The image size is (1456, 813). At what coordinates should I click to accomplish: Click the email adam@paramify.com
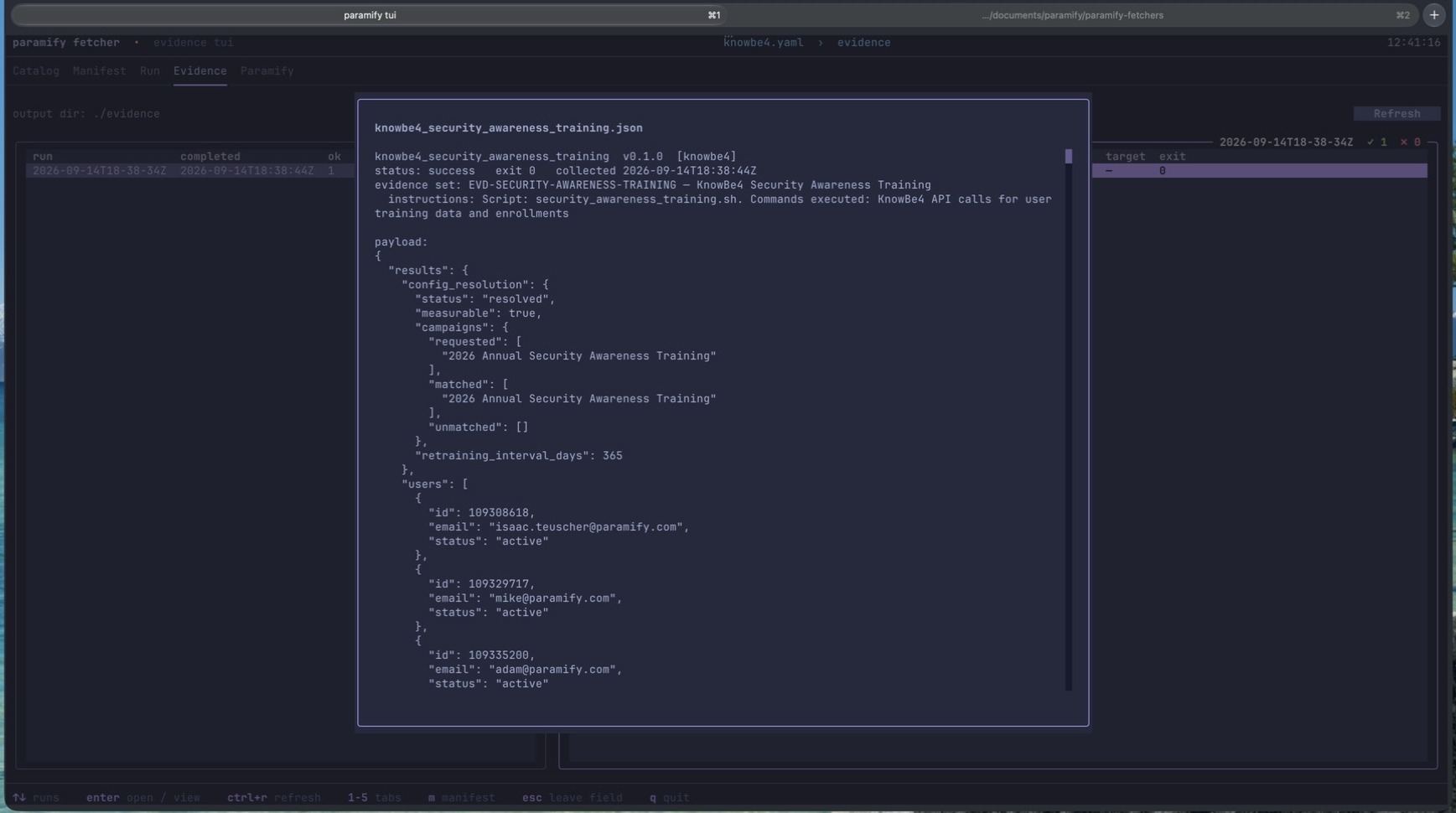(x=556, y=670)
